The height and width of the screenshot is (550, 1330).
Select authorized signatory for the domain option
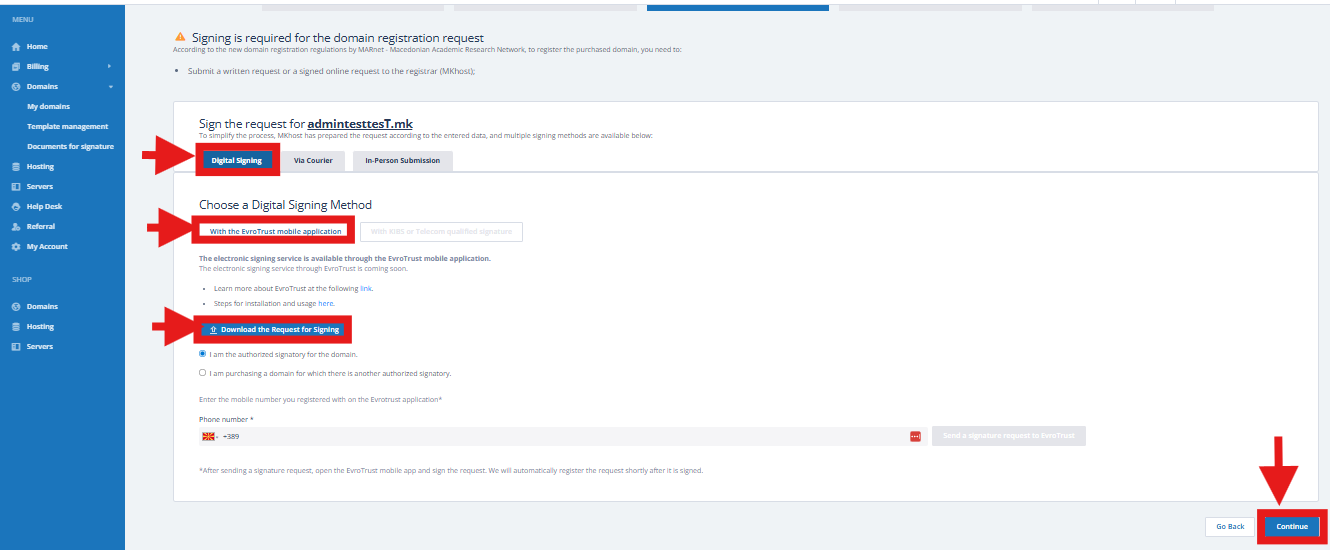point(203,354)
